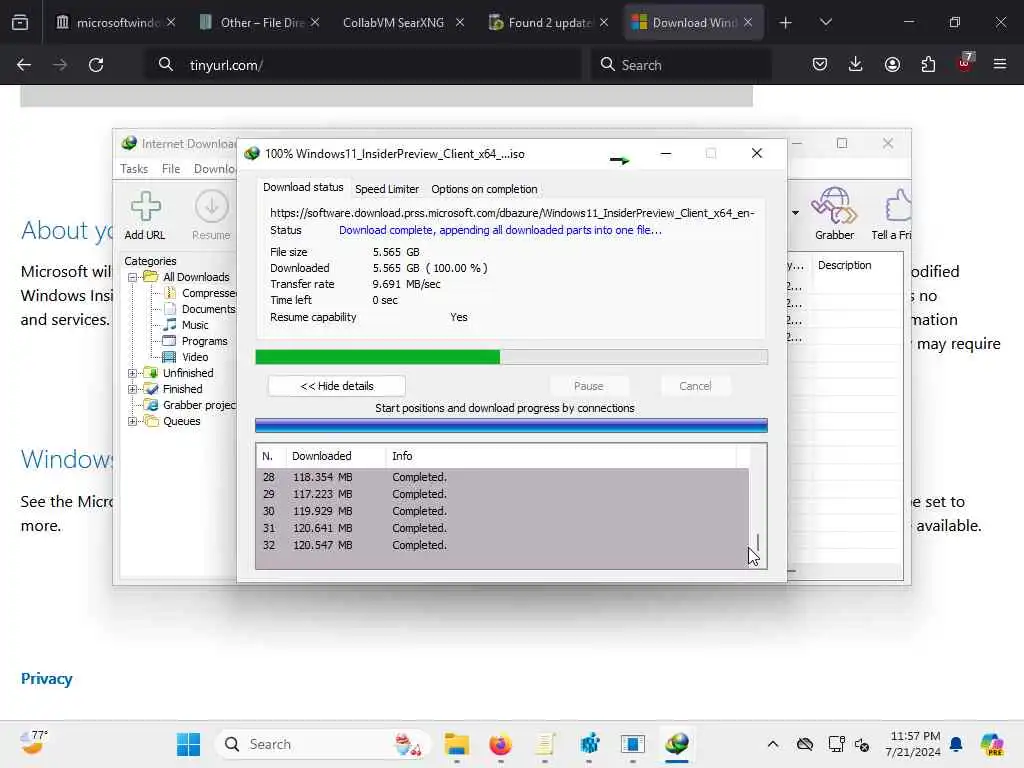This screenshot has height=768, width=1024.
Task: Click Internet Download Manager taskbar icon
Action: 677,744
